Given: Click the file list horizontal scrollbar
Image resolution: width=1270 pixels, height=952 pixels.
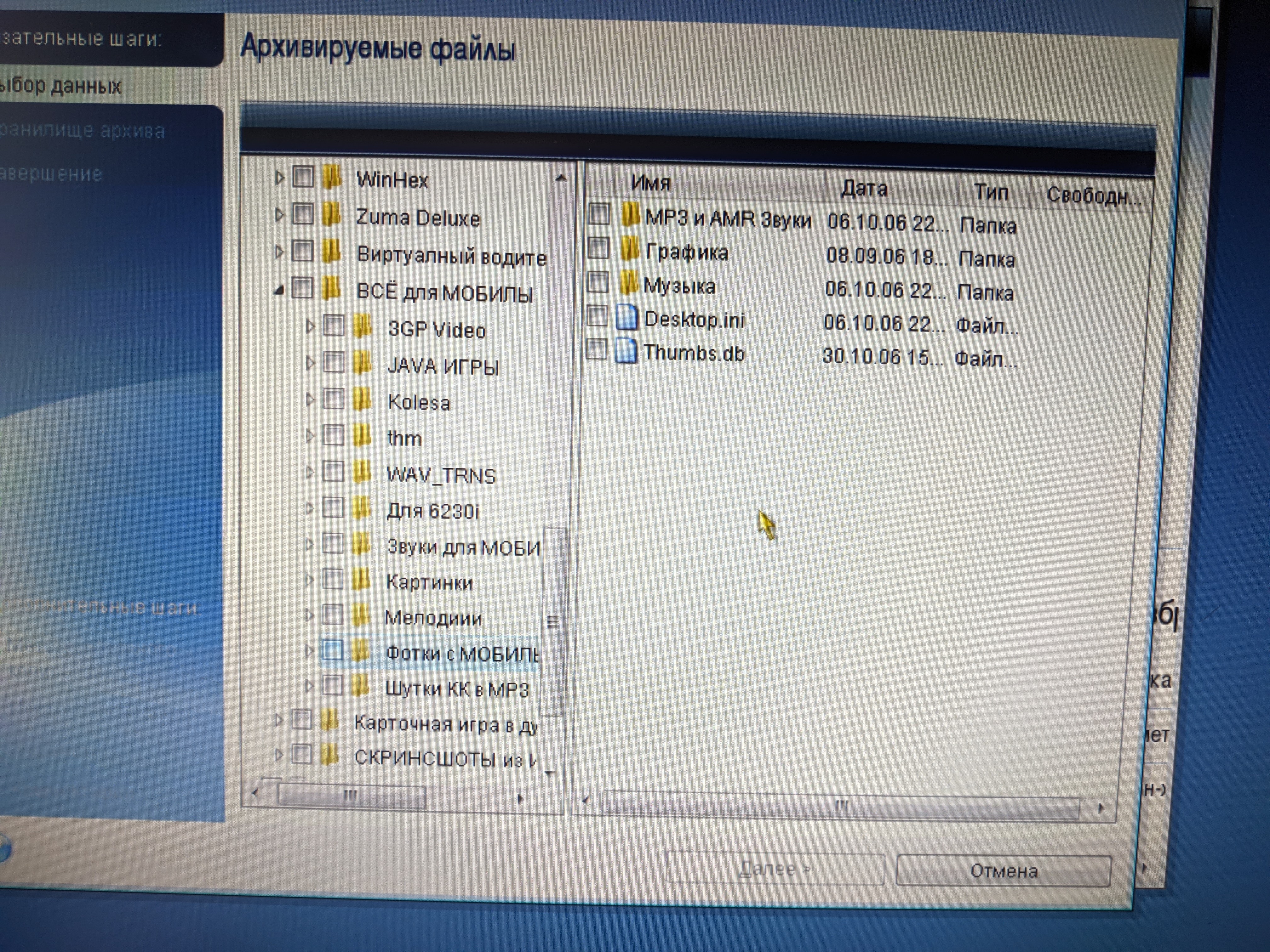Looking at the screenshot, I should [841, 805].
